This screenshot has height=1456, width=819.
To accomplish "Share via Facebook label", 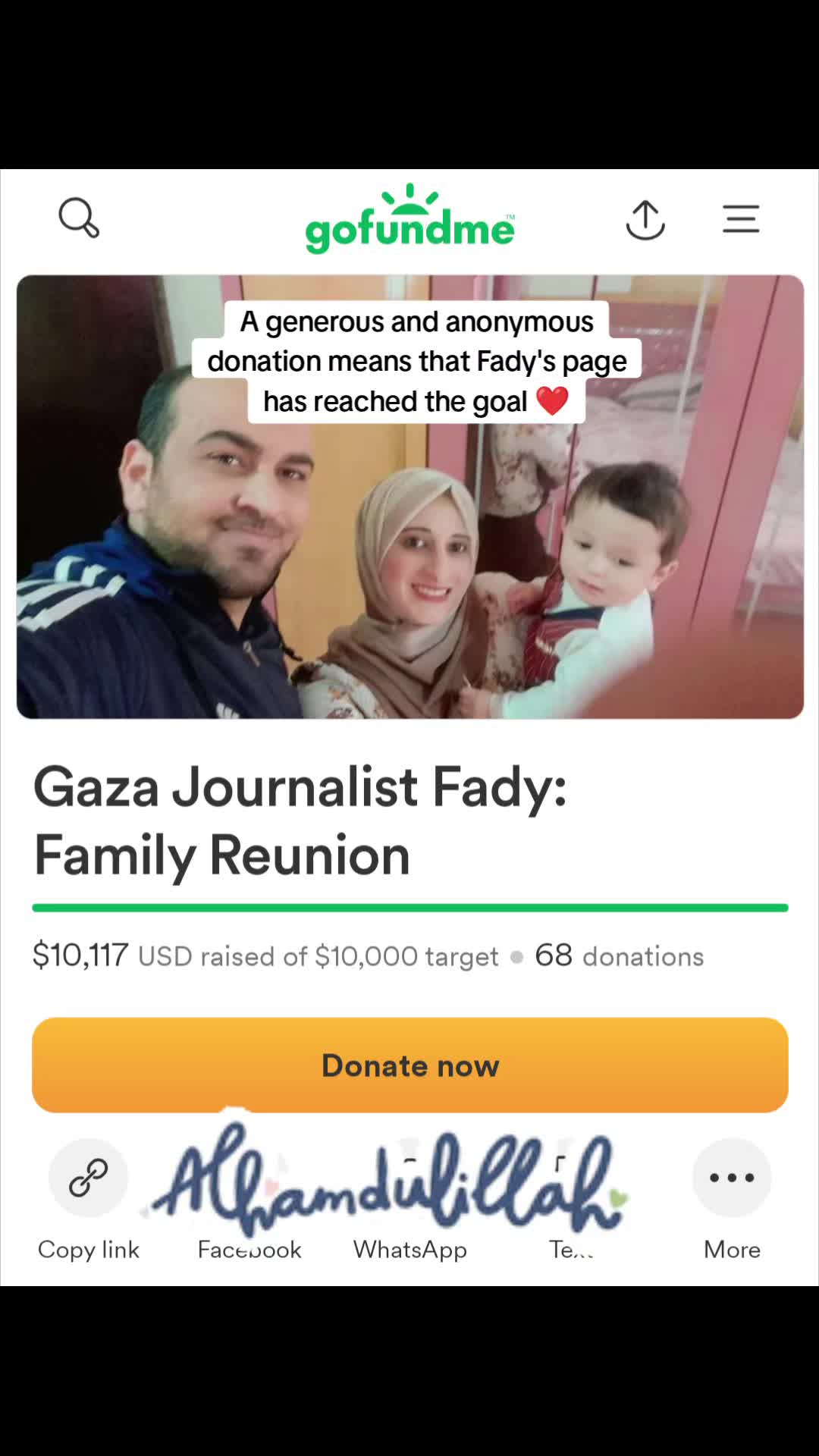I will click(249, 1249).
